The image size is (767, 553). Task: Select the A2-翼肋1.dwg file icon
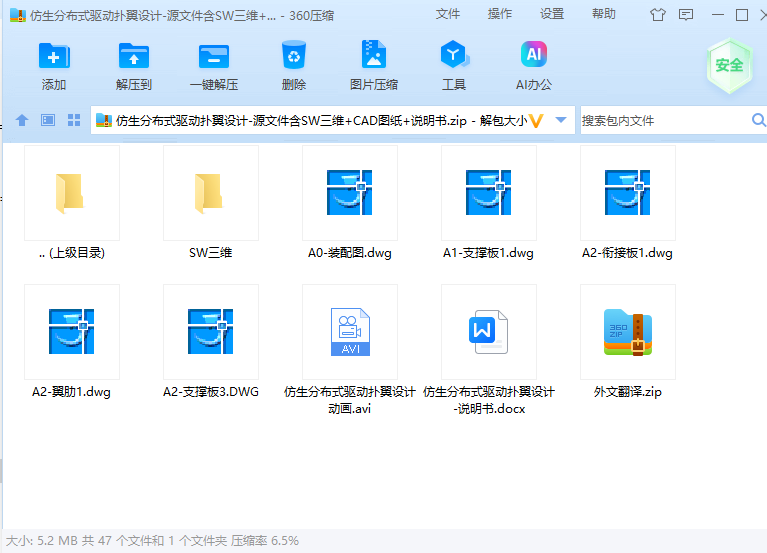pyautogui.click(x=72, y=332)
